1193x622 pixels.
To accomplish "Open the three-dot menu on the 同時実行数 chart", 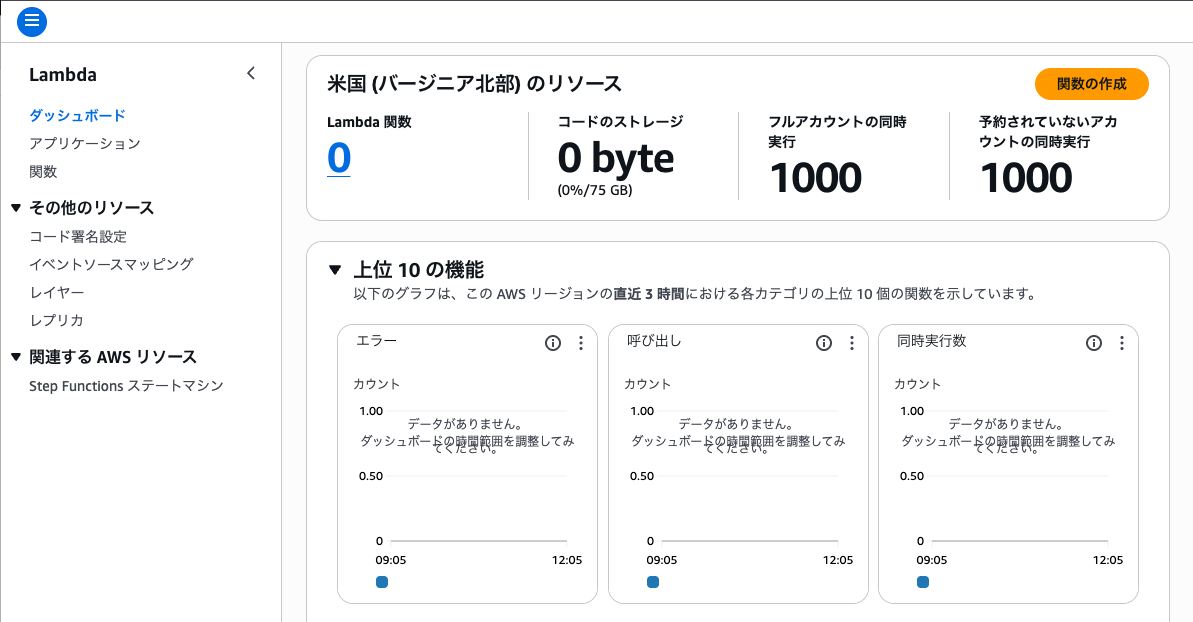I will [1121, 342].
